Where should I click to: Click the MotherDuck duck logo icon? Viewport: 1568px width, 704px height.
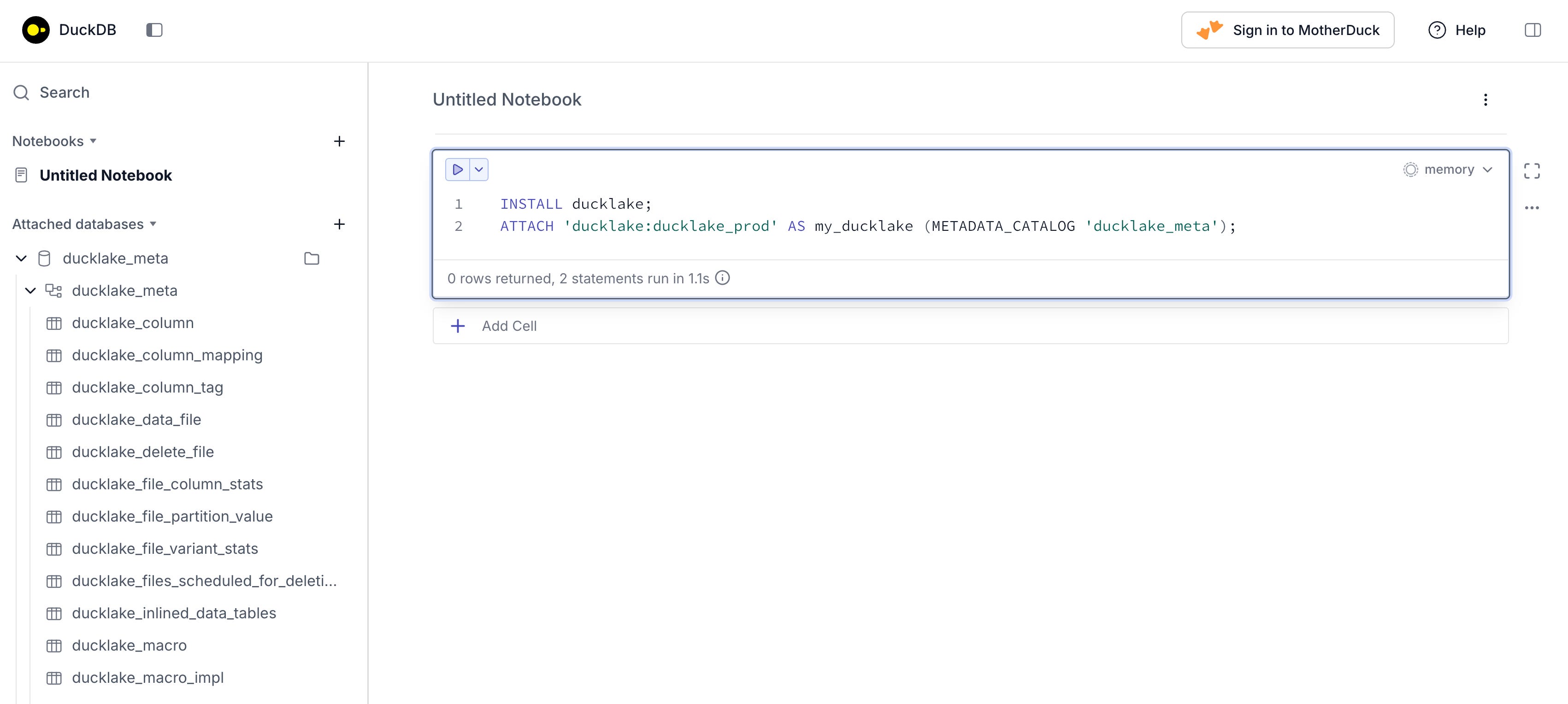pyautogui.click(x=1209, y=30)
